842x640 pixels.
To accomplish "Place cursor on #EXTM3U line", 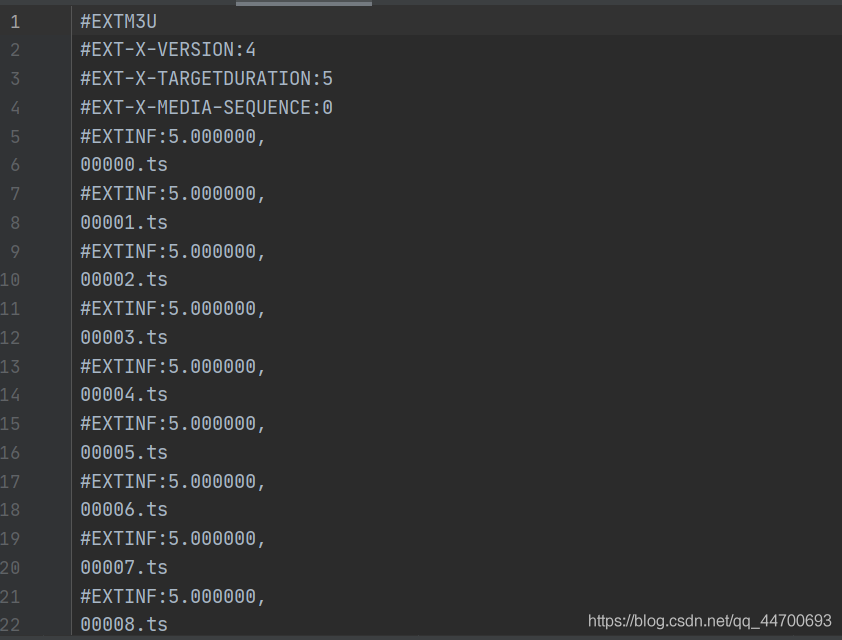I will point(119,22).
